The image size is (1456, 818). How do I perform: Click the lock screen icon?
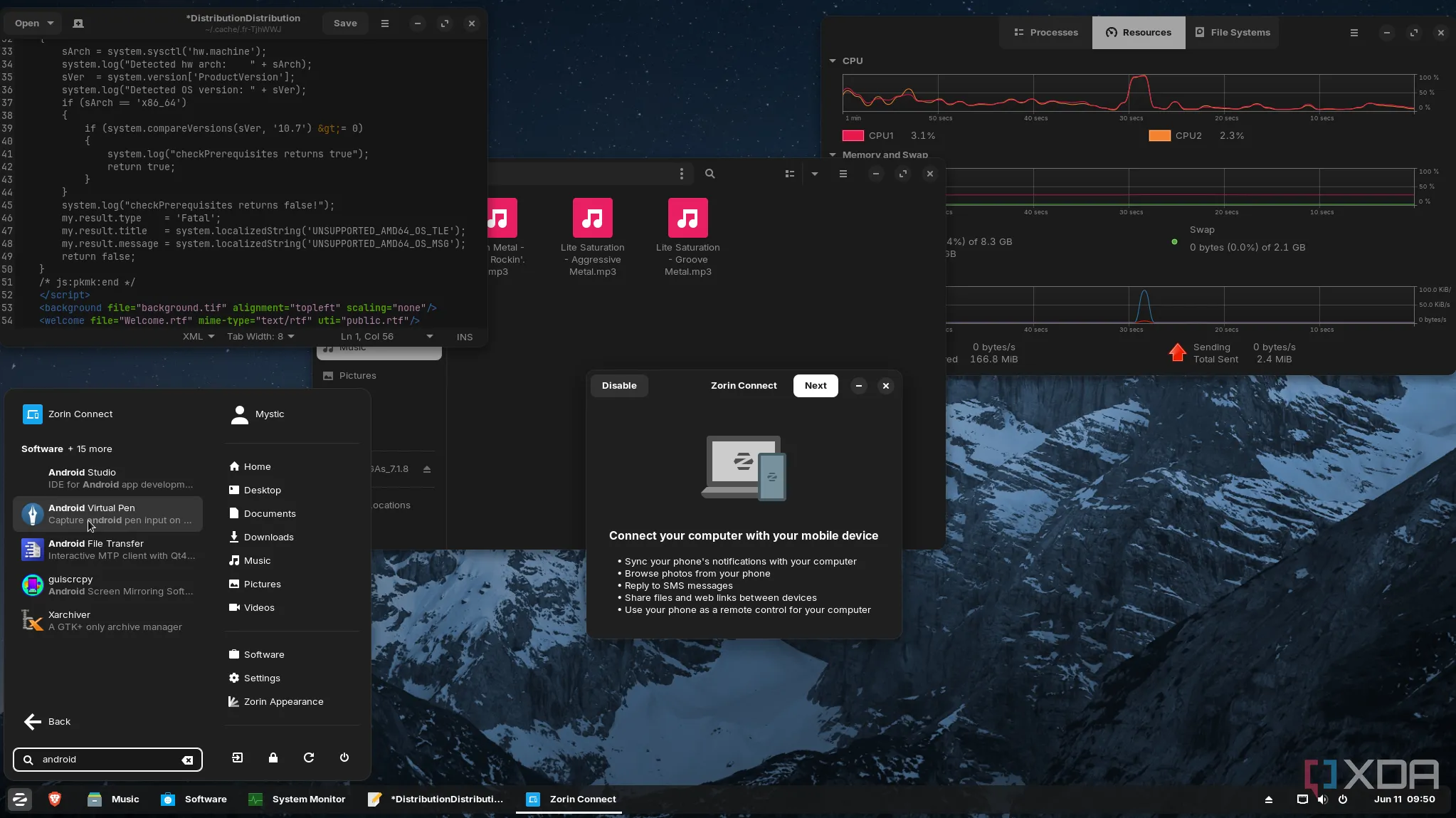point(273,757)
